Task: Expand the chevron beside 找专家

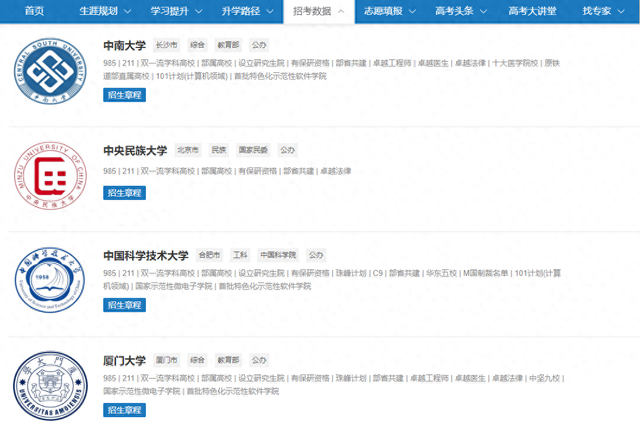Action: click(x=621, y=11)
